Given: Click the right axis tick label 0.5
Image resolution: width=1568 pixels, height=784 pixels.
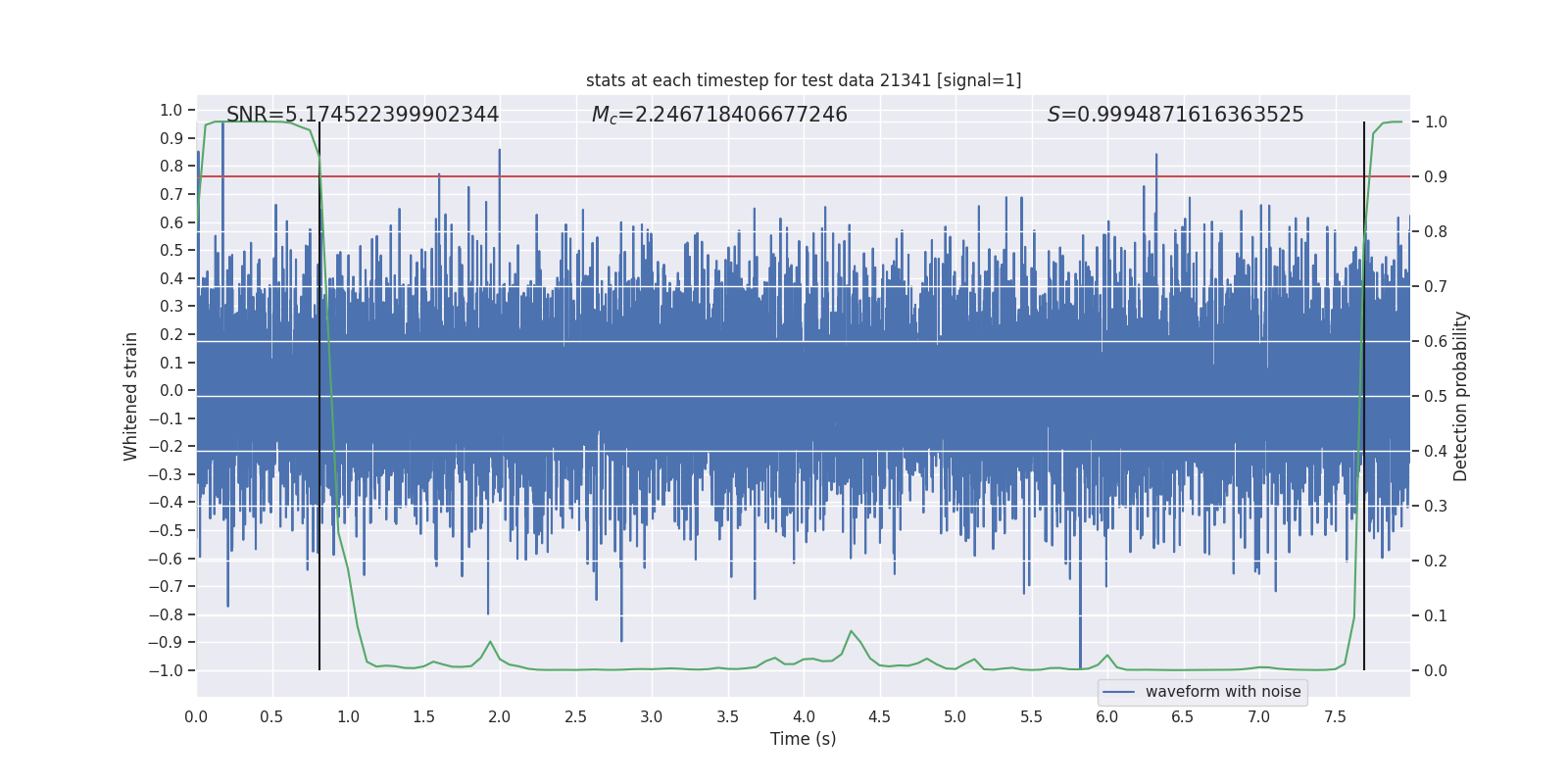Looking at the screenshot, I should [x=1436, y=397].
